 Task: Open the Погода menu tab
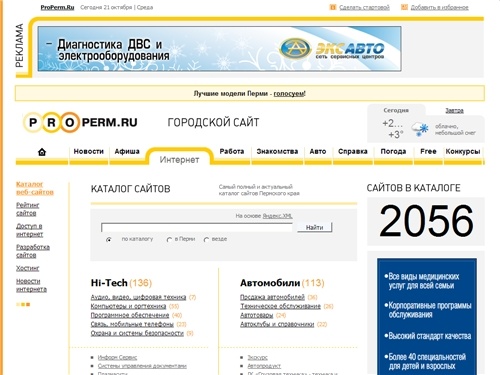point(393,151)
